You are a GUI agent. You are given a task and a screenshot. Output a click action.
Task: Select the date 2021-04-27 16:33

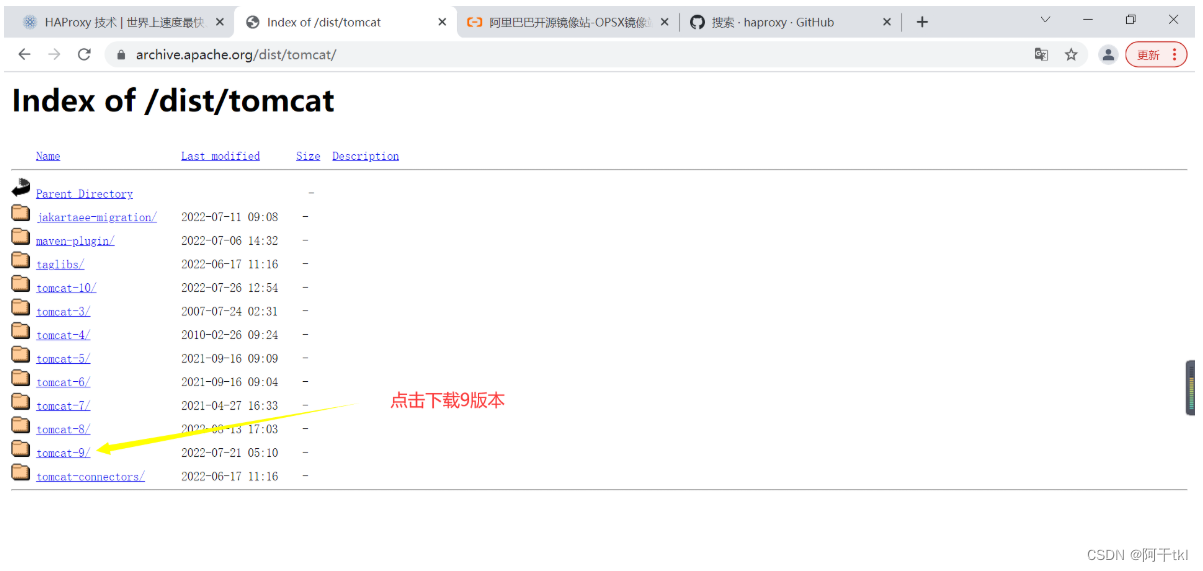(230, 407)
